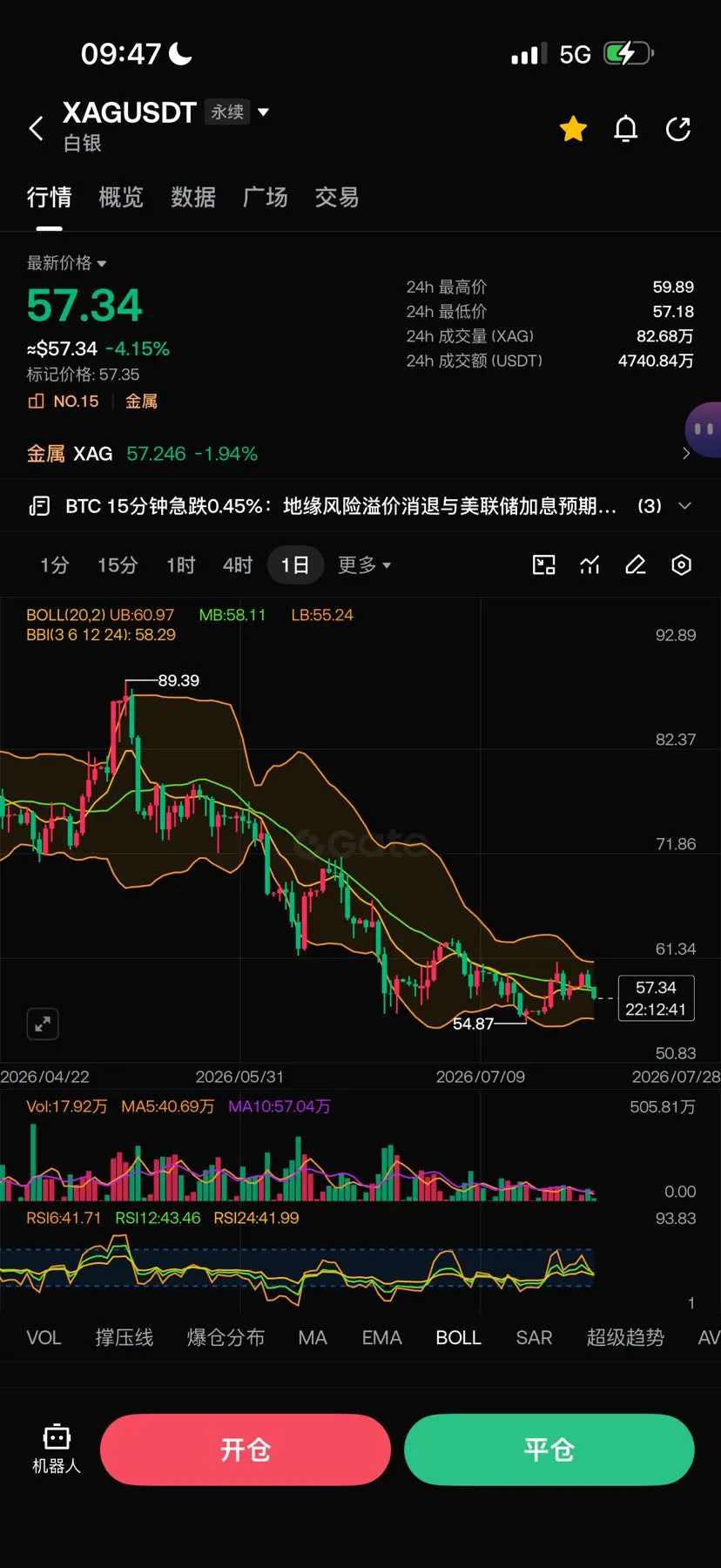Open the 数据 tab
The width and height of the screenshot is (721, 1568).
[x=193, y=198]
